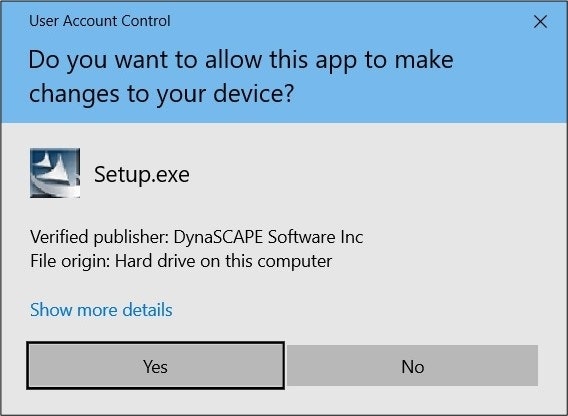Click the Verified publisher label
The height and width of the screenshot is (416, 568).
(100, 237)
